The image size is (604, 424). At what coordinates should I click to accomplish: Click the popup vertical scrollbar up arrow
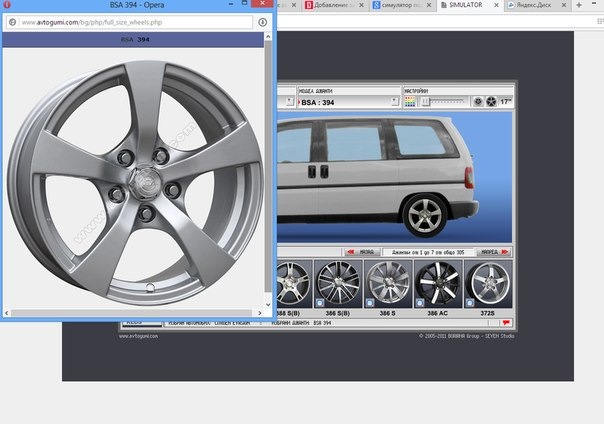click(268, 37)
